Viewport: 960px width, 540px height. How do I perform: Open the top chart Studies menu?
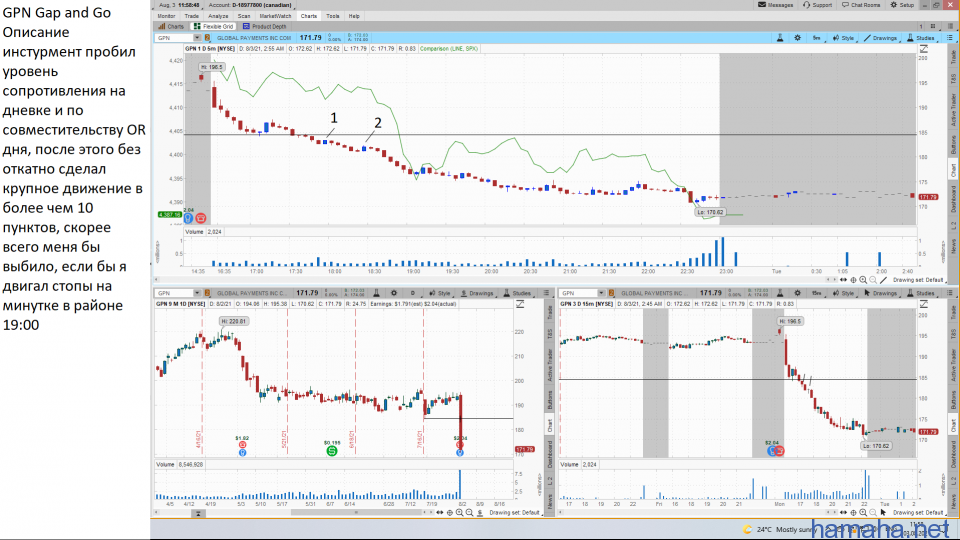click(920, 38)
